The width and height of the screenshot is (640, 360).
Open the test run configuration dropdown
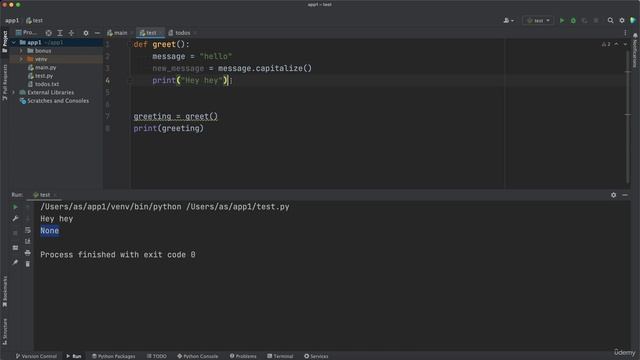click(x=538, y=20)
